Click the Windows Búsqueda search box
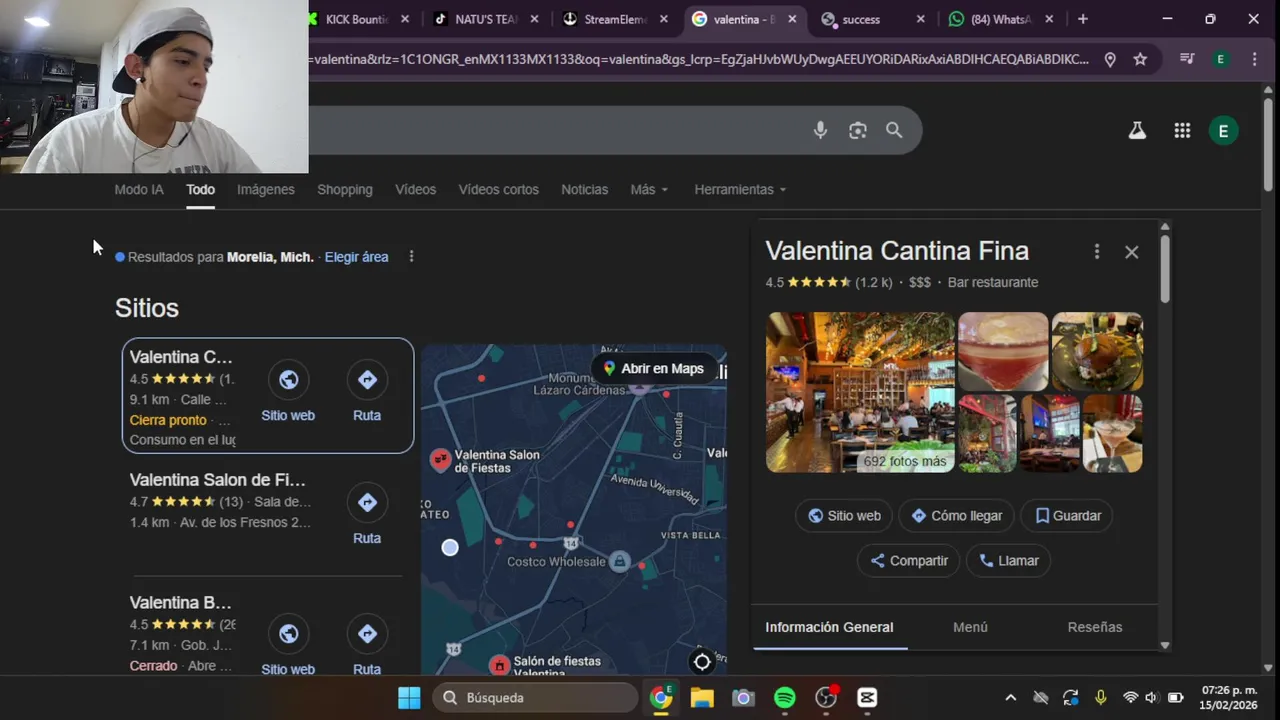 pyautogui.click(x=537, y=697)
